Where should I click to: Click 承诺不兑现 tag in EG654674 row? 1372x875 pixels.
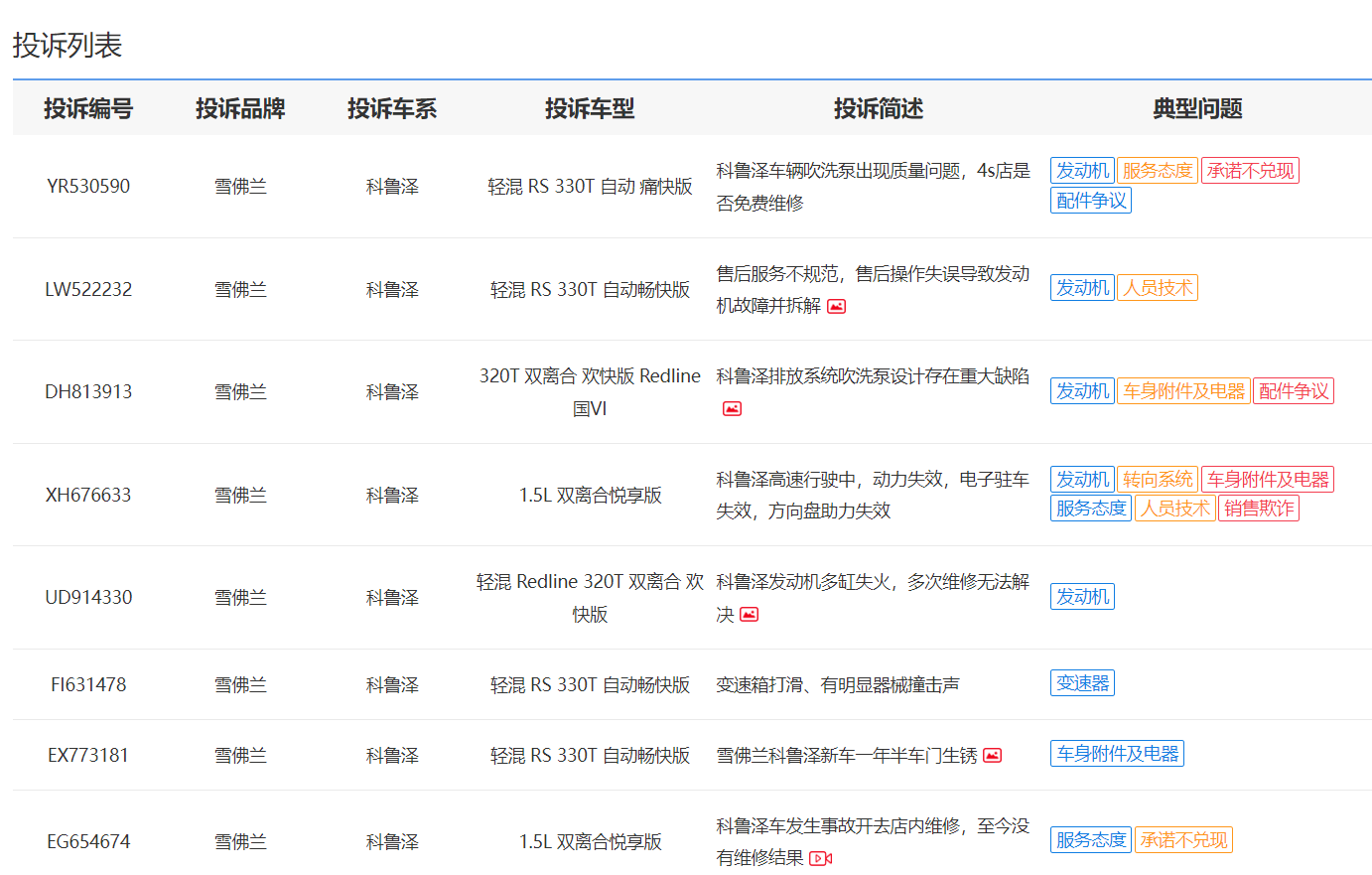point(1183,840)
